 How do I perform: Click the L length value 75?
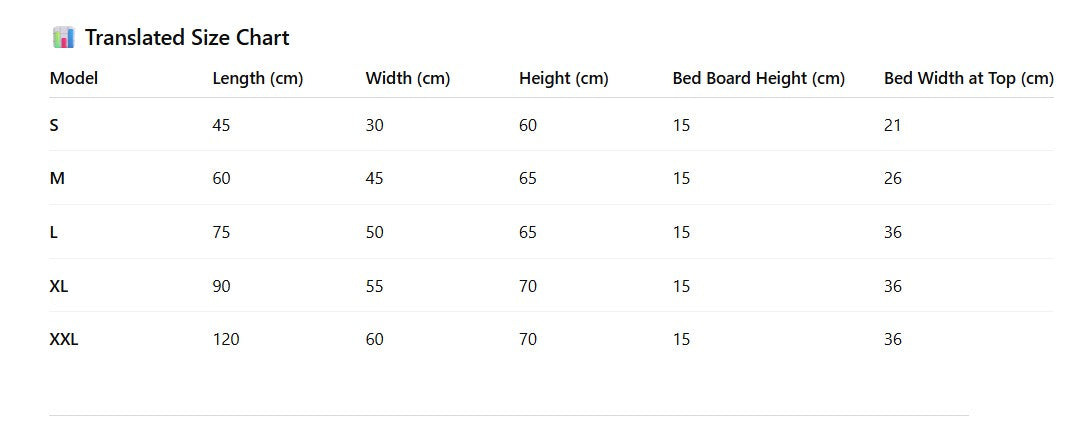click(x=221, y=232)
